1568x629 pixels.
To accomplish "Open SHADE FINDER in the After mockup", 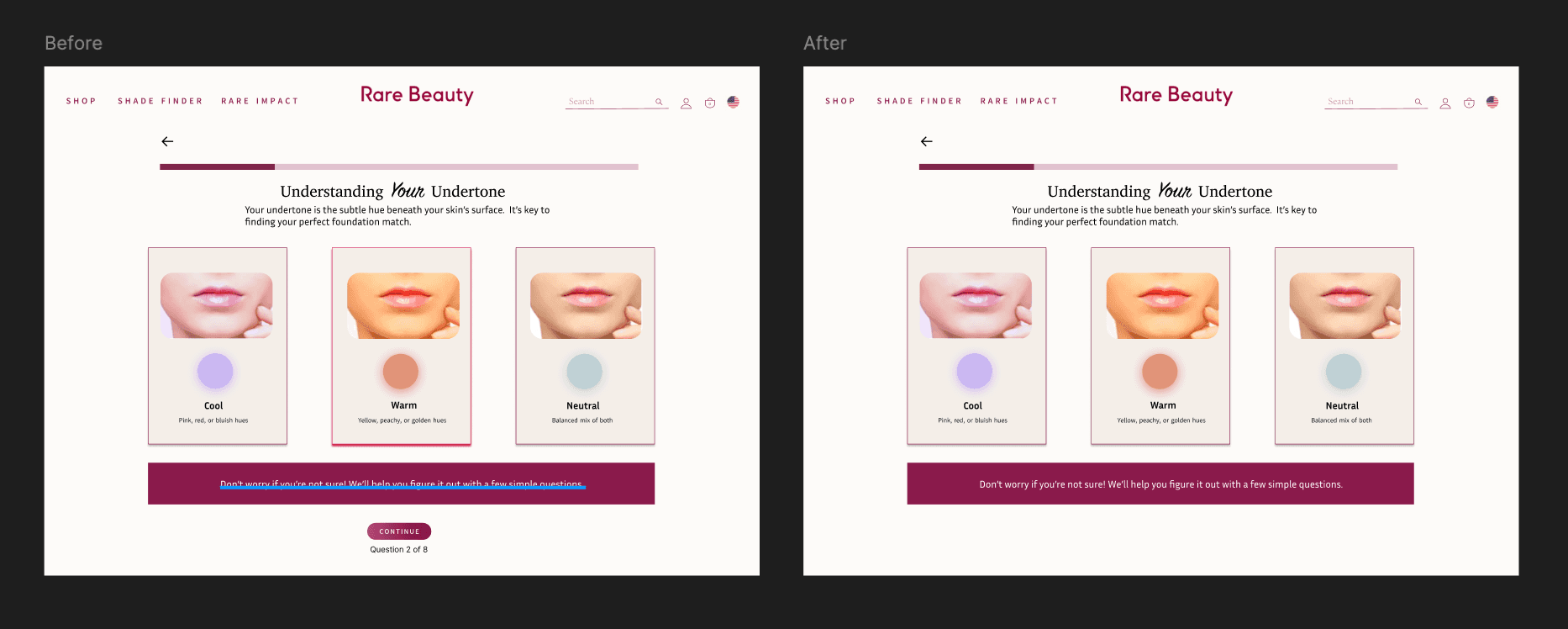I will pyautogui.click(x=919, y=101).
